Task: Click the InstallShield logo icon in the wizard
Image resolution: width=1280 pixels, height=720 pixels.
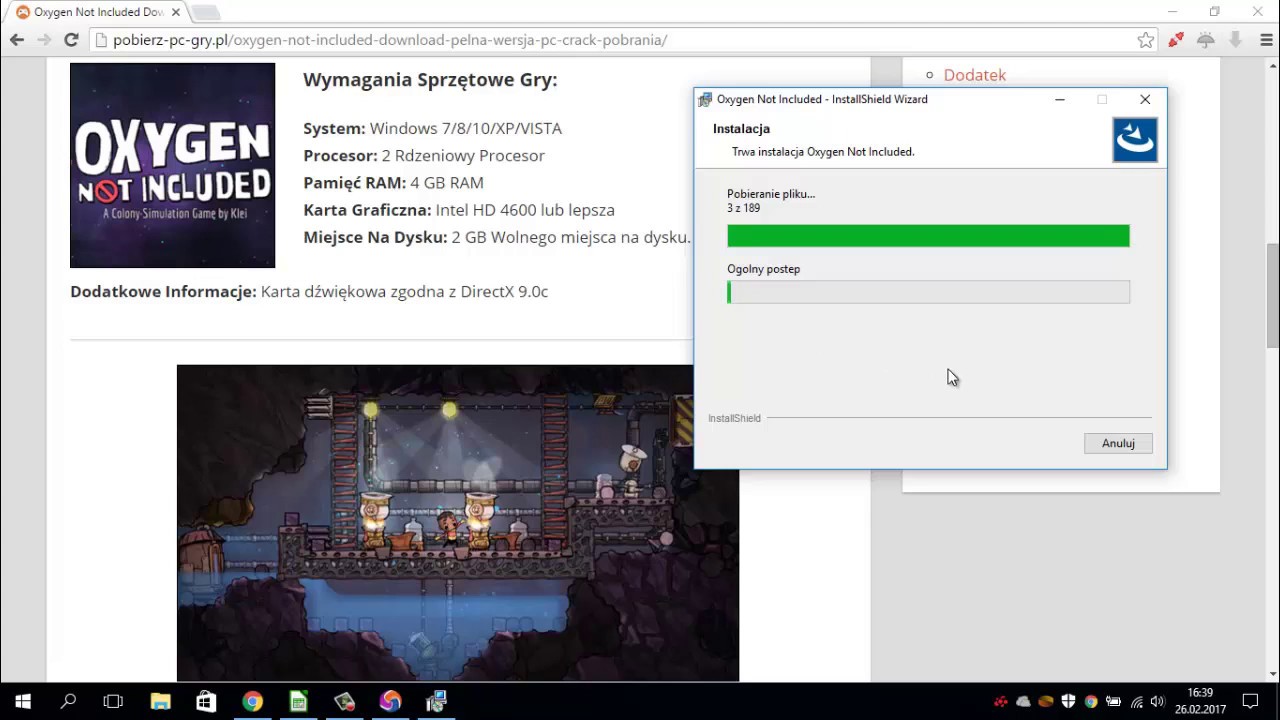Action: click(1135, 140)
